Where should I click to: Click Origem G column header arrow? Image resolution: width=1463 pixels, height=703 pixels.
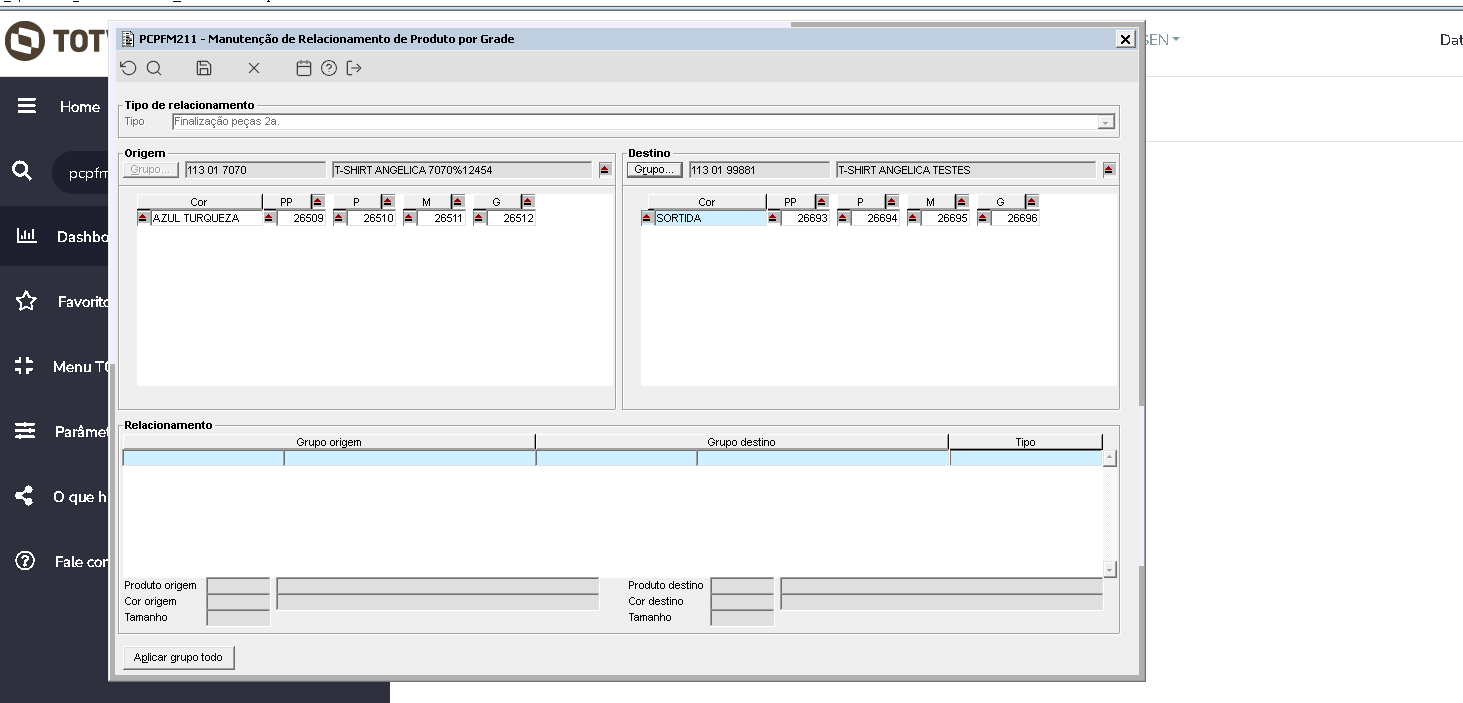click(x=527, y=201)
